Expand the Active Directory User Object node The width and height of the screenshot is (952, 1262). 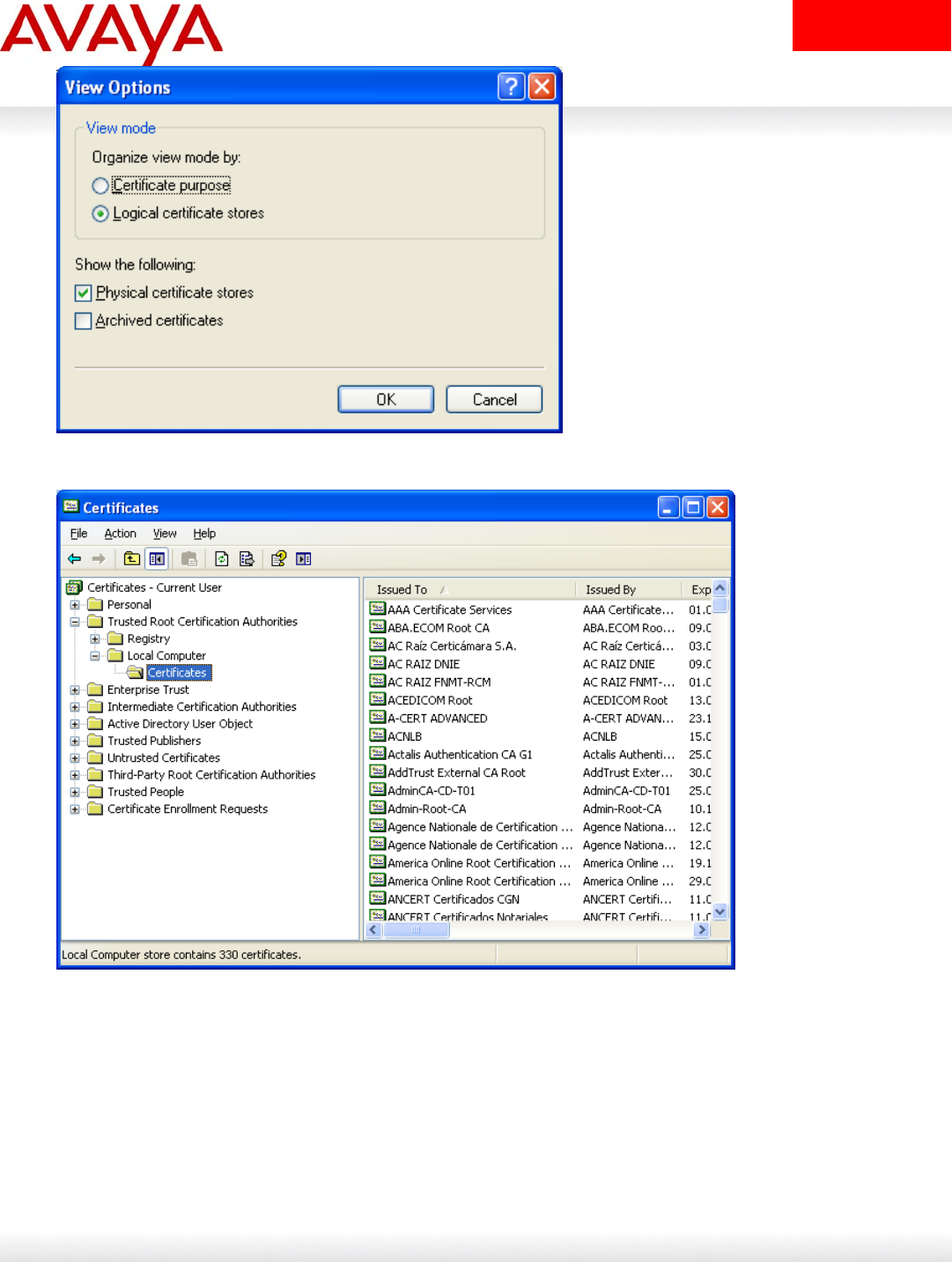pos(75,724)
